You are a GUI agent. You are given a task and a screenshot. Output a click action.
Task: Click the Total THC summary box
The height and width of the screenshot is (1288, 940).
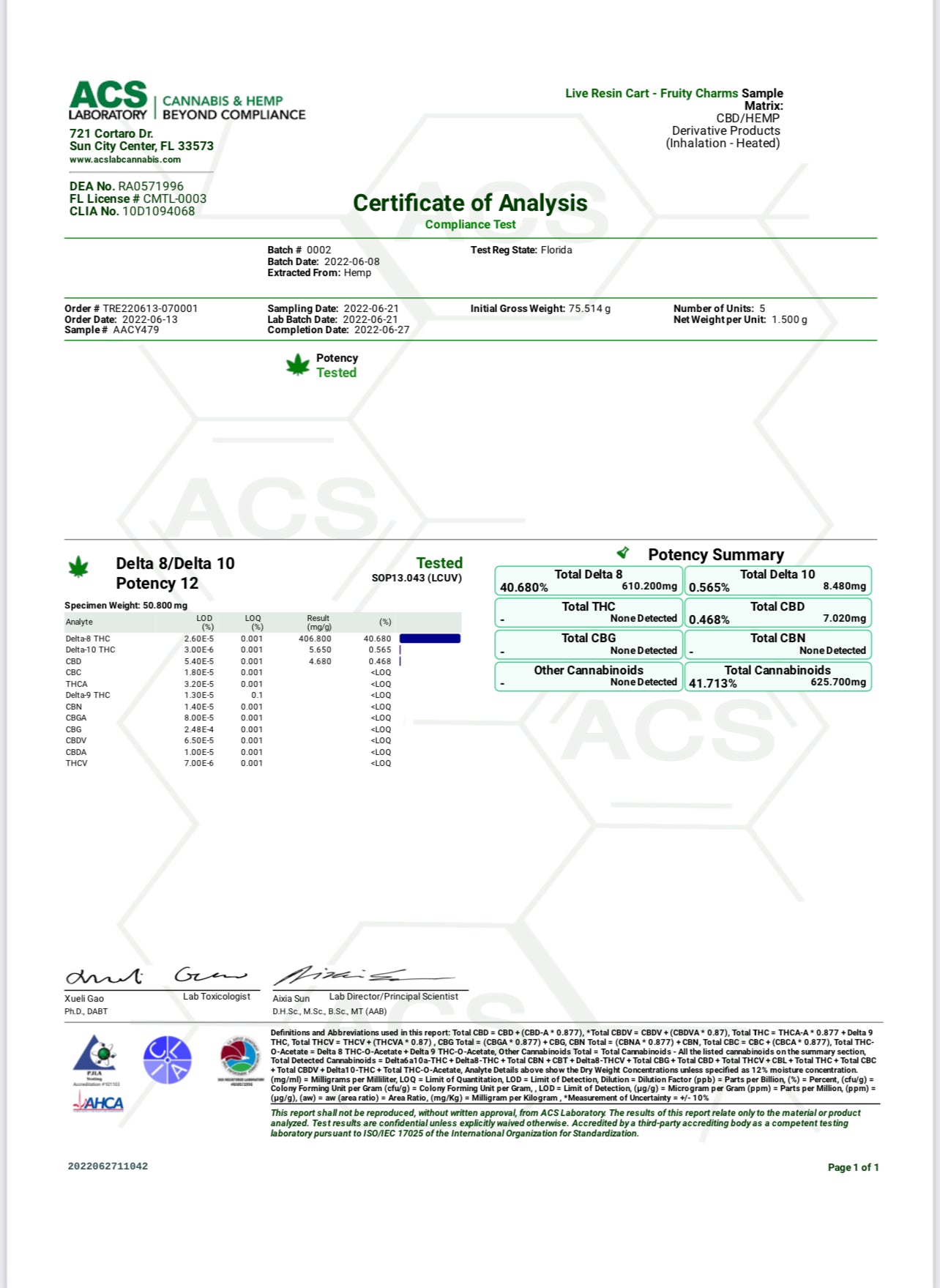pos(589,612)
